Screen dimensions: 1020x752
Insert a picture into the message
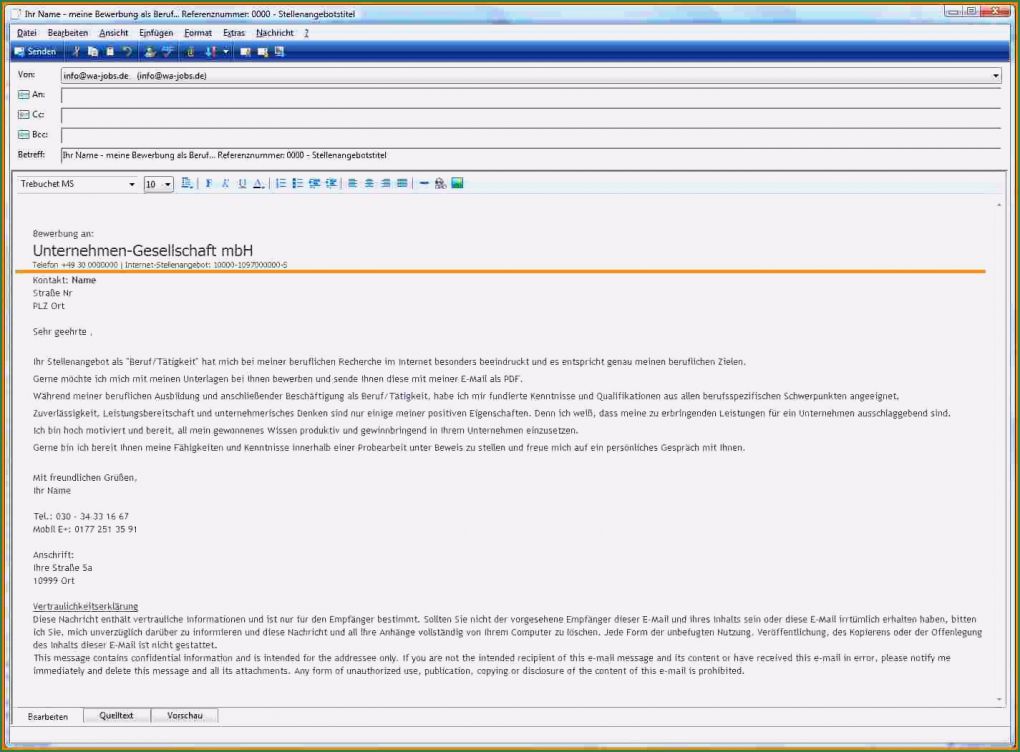457,184
